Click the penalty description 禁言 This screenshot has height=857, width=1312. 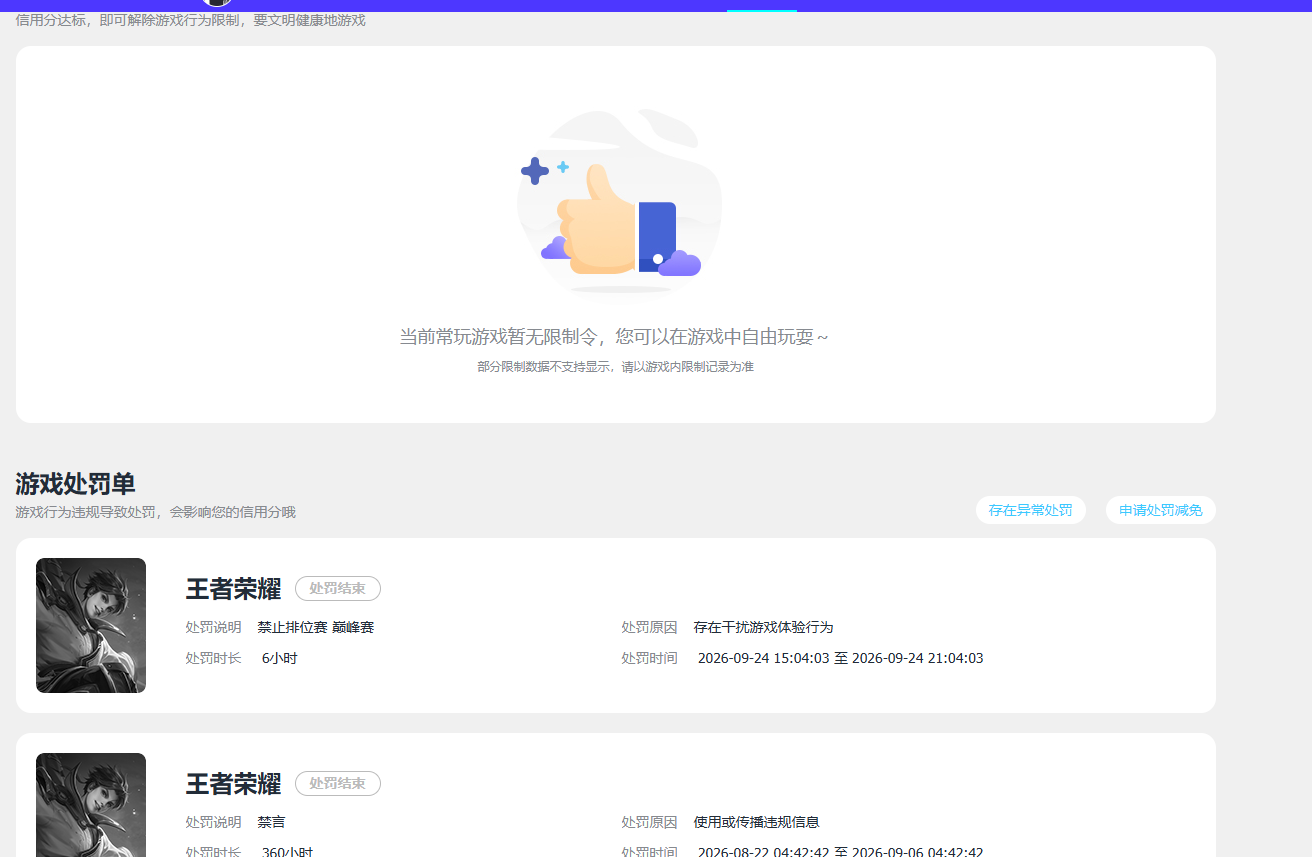click(271, 822)
